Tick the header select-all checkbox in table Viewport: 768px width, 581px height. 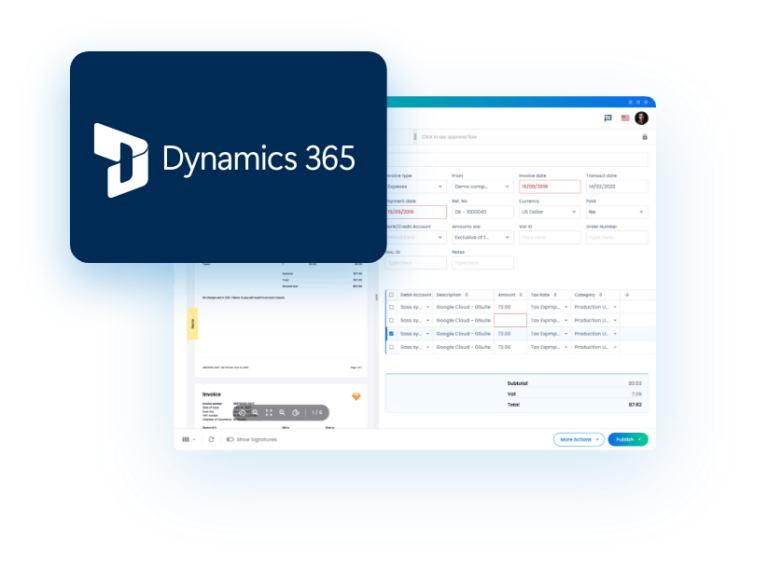(391, 295)
